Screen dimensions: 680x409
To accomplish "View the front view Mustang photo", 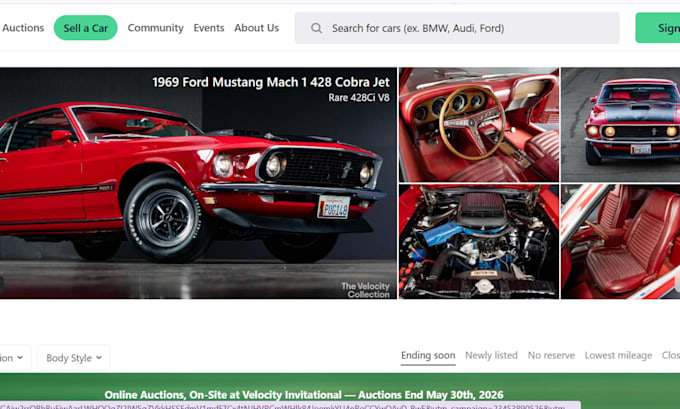I will coord(621,124).
